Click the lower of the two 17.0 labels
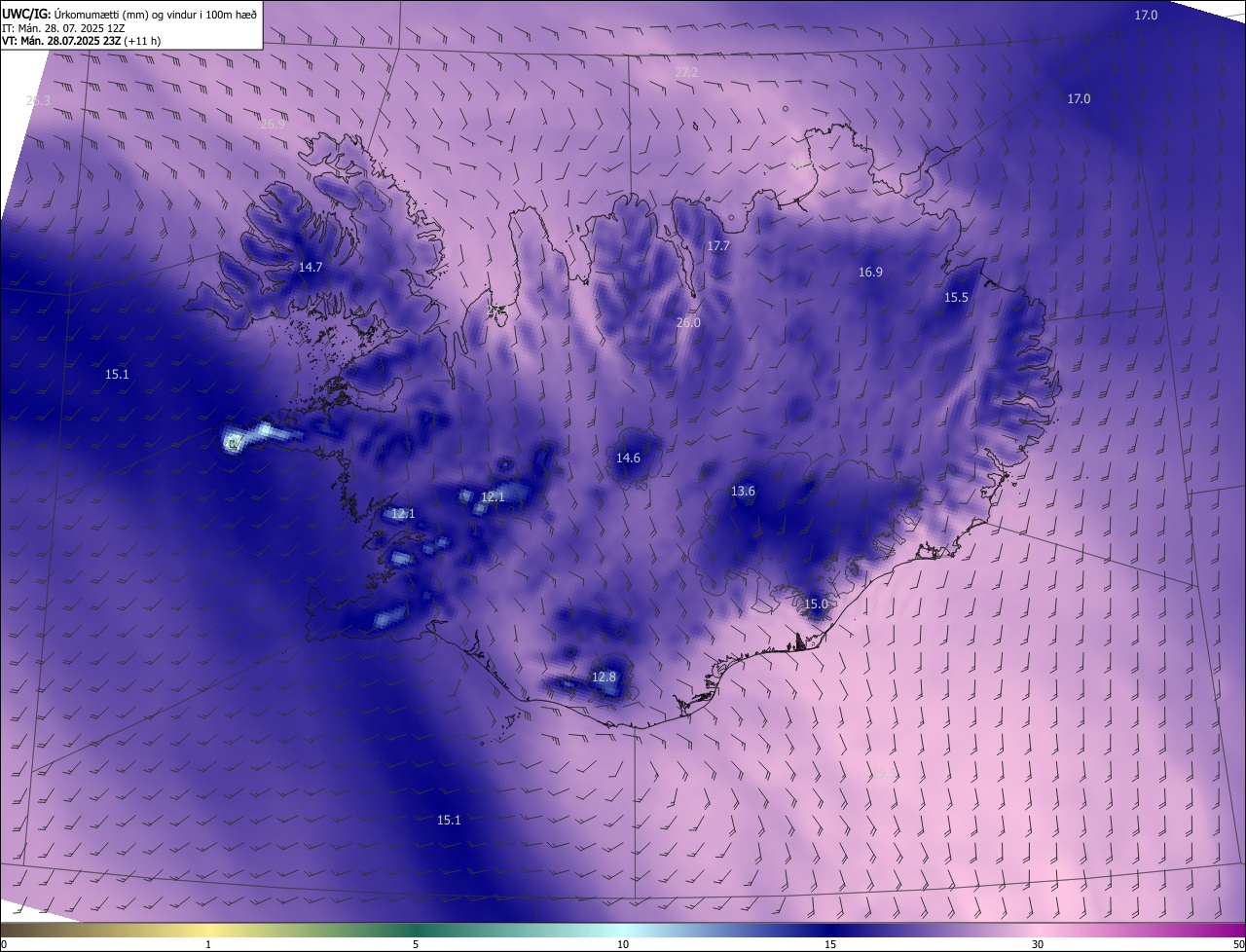This screenshot has width=1246, height=952. point(1079,99)
